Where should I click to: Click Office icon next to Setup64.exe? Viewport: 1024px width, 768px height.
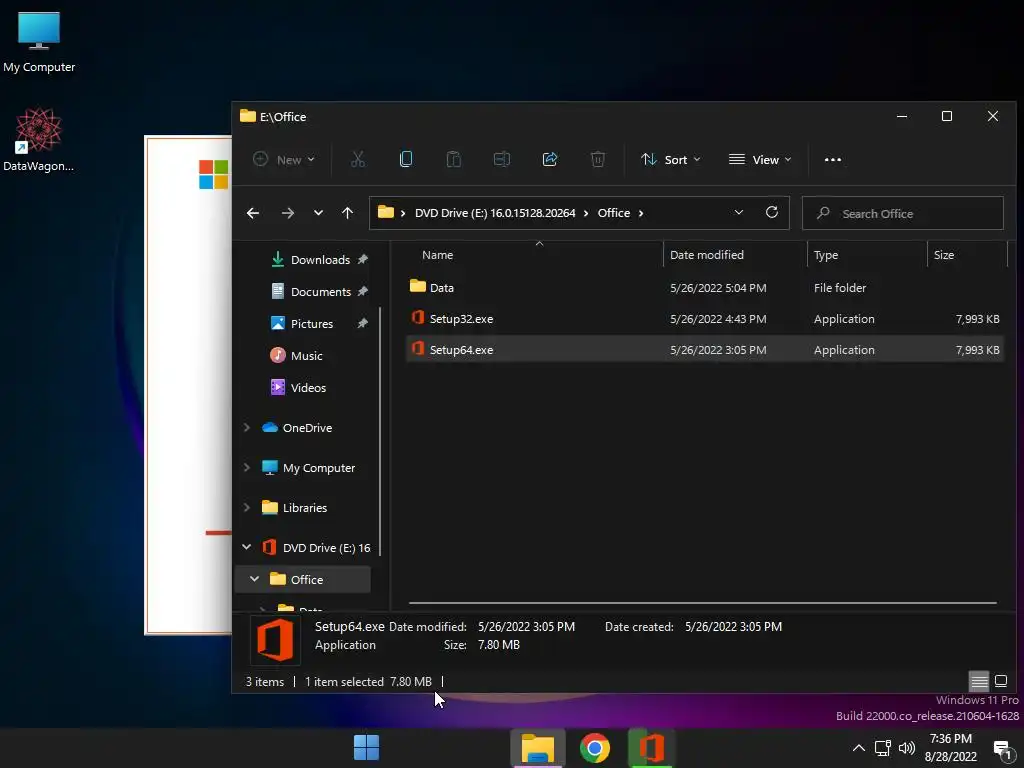coord(418,349)
